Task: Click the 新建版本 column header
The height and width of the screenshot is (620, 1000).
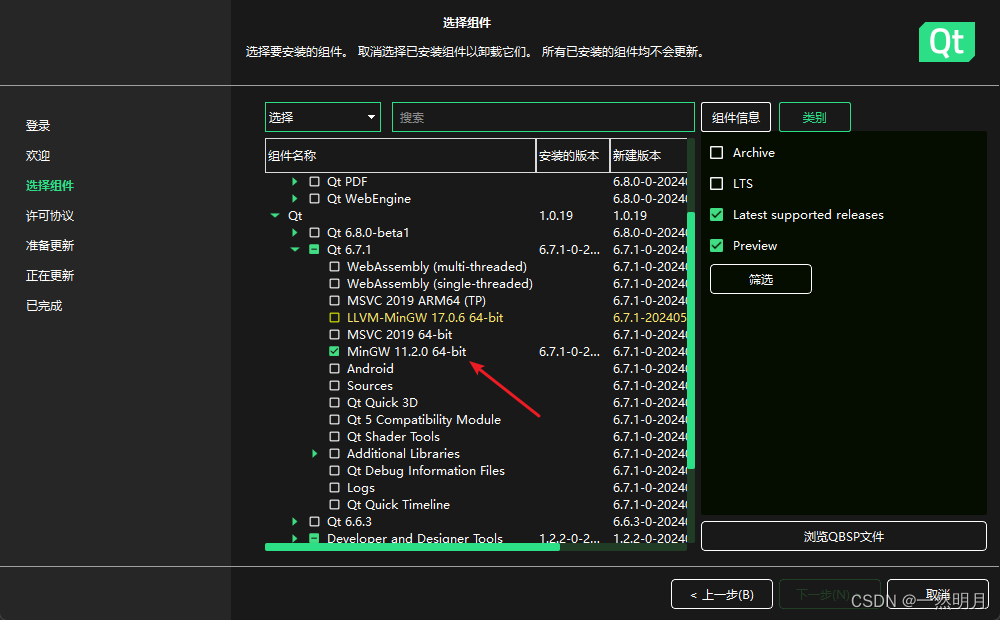Action: pyautogui.click(x=649, y=156)
